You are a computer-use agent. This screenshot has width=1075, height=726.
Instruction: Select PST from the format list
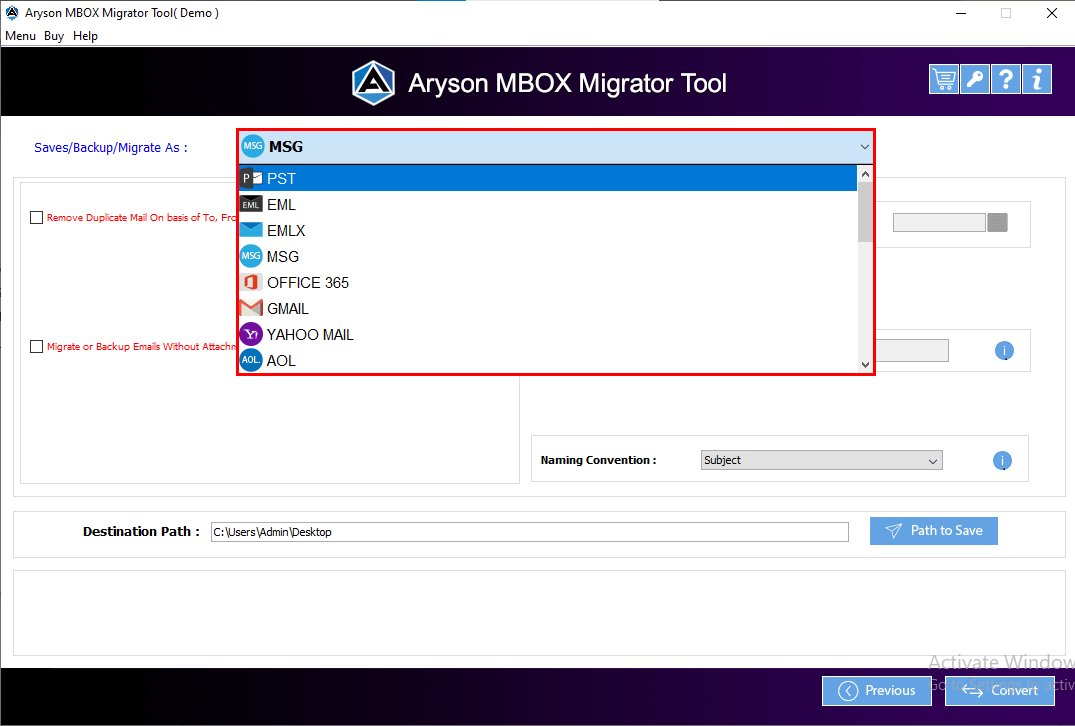[548, 178]
